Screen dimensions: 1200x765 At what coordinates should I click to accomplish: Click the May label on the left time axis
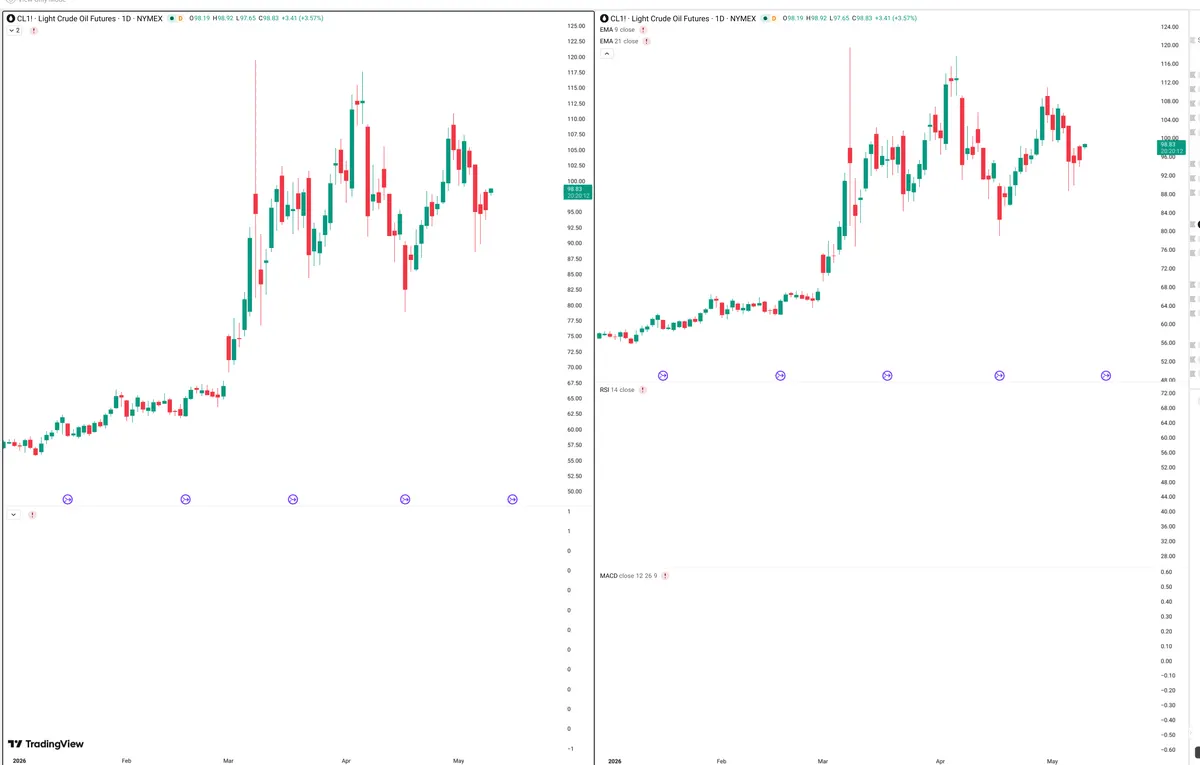[458, 761]
